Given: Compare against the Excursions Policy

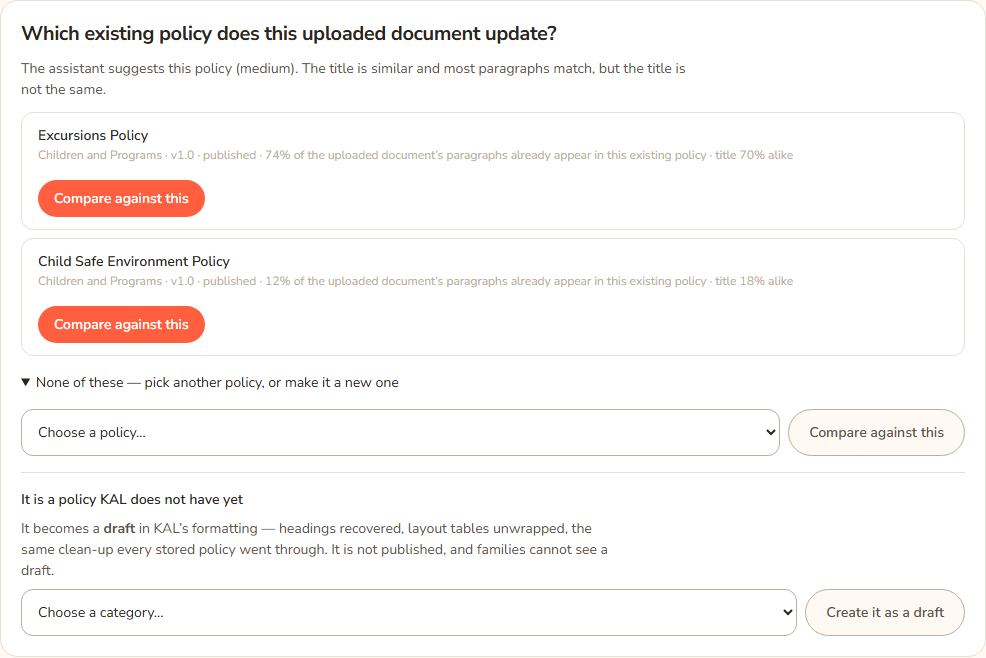Looking at the screenshot, I should [x=121, y=199].
